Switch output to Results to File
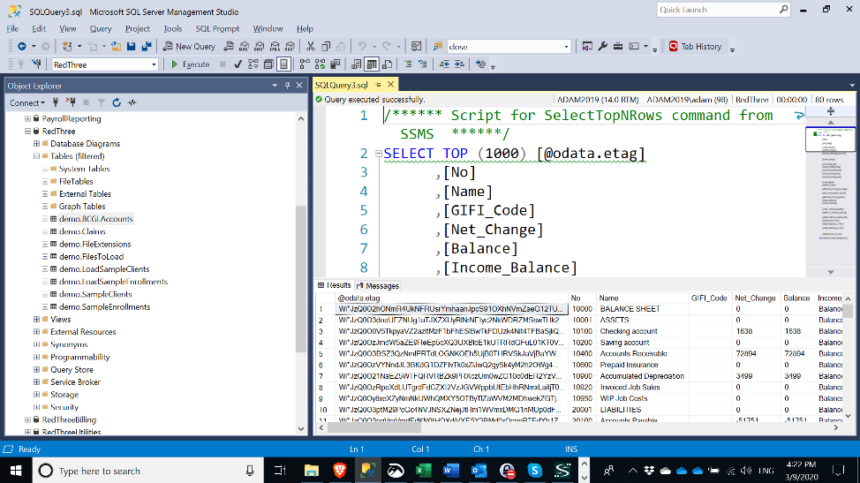The height and width of the screenshot is (483, 860). pos(387,65)
